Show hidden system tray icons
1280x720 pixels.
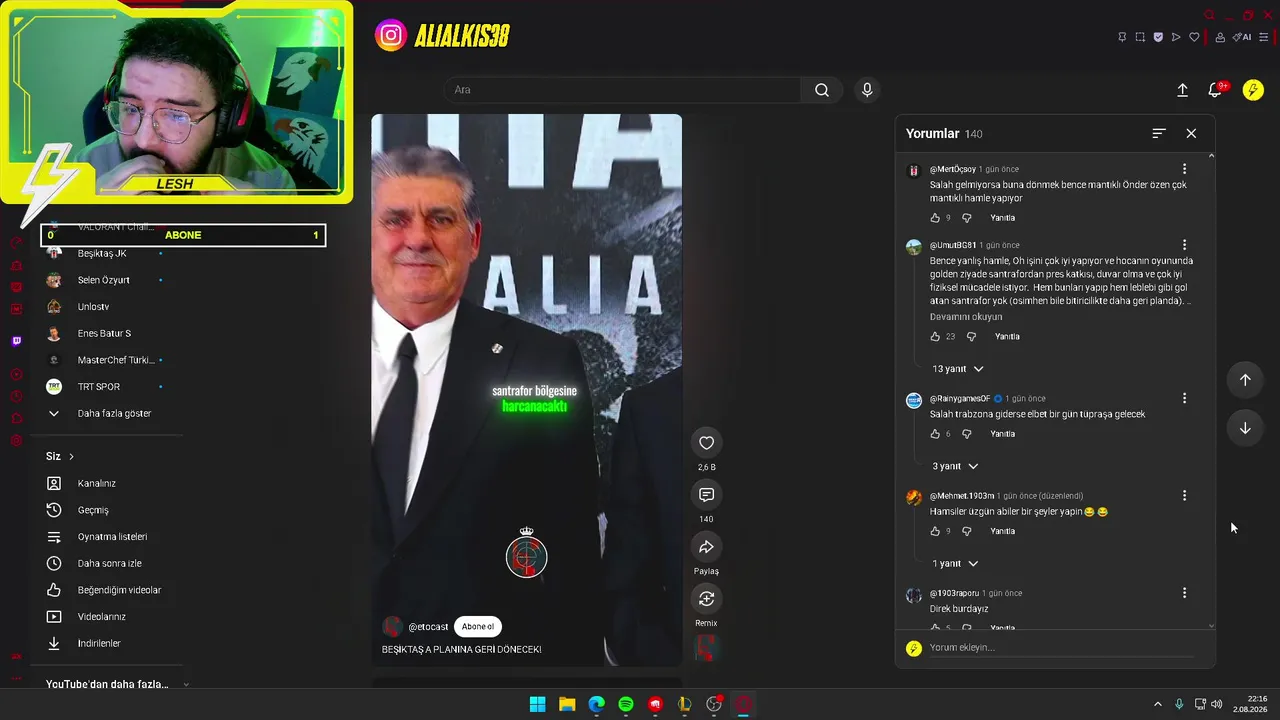click(1158, 704)
